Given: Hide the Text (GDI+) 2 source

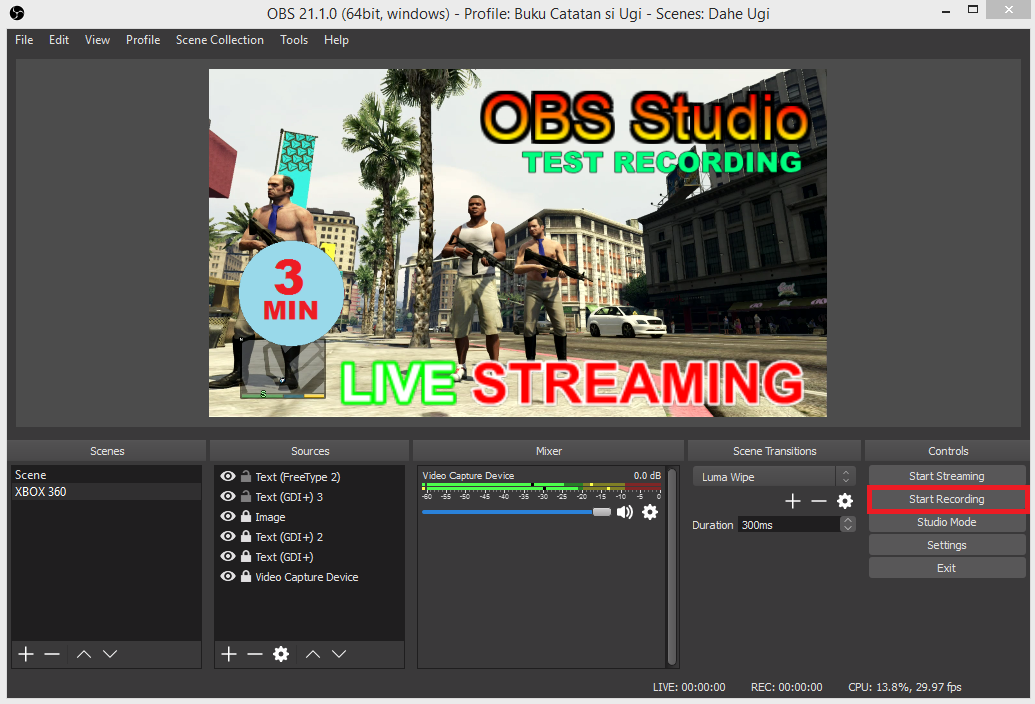Looking at the screenshot, I should coord(228,536).
